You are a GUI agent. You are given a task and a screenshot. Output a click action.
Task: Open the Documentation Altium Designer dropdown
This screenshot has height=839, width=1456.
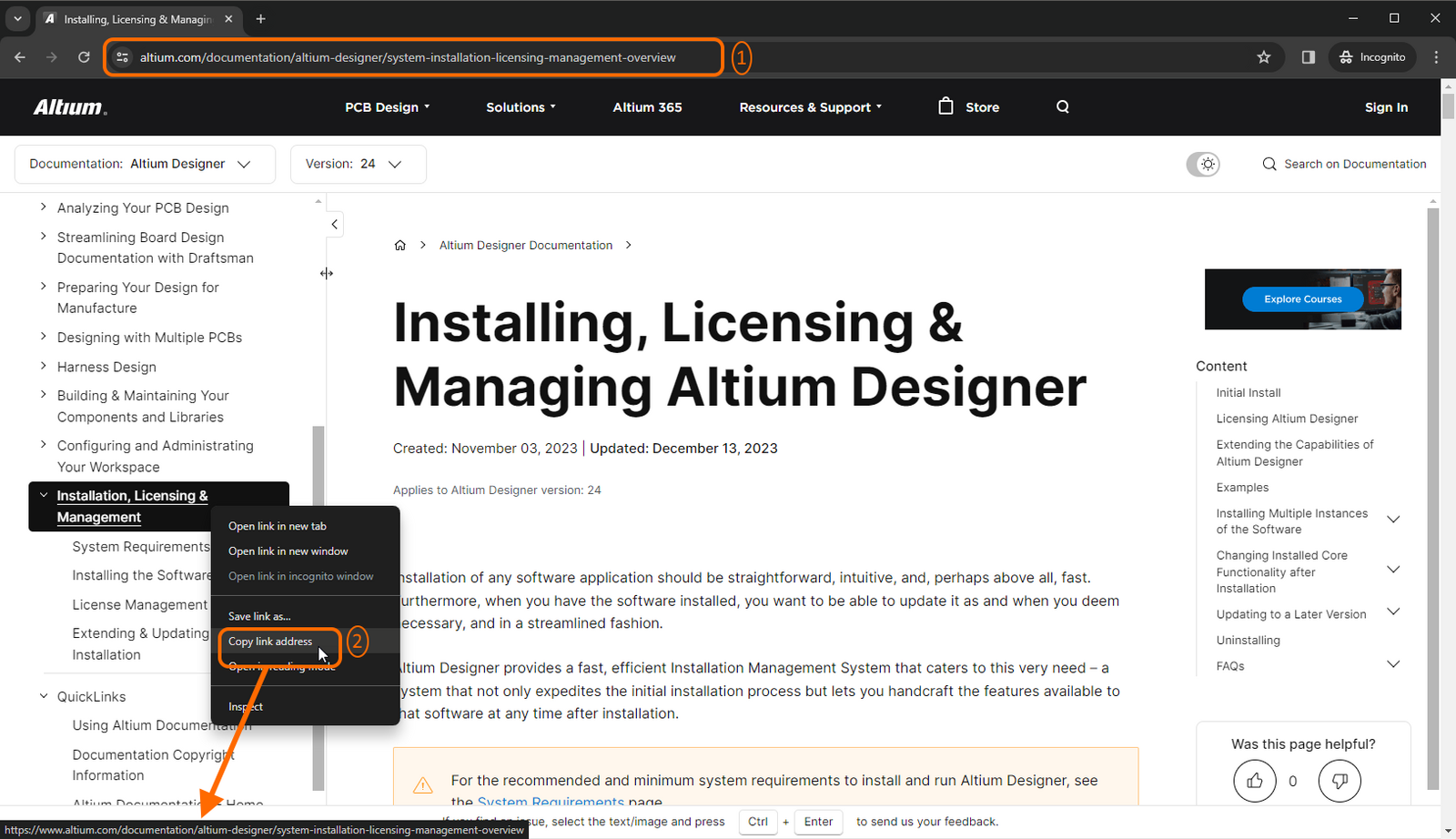(145, 164)
